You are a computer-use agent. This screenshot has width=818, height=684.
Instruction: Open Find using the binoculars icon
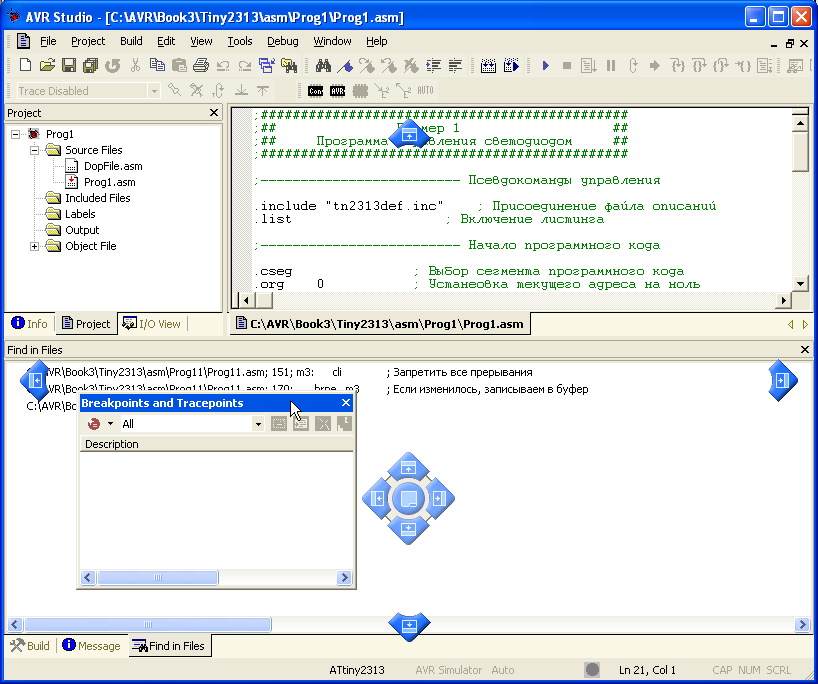point(323,65)
